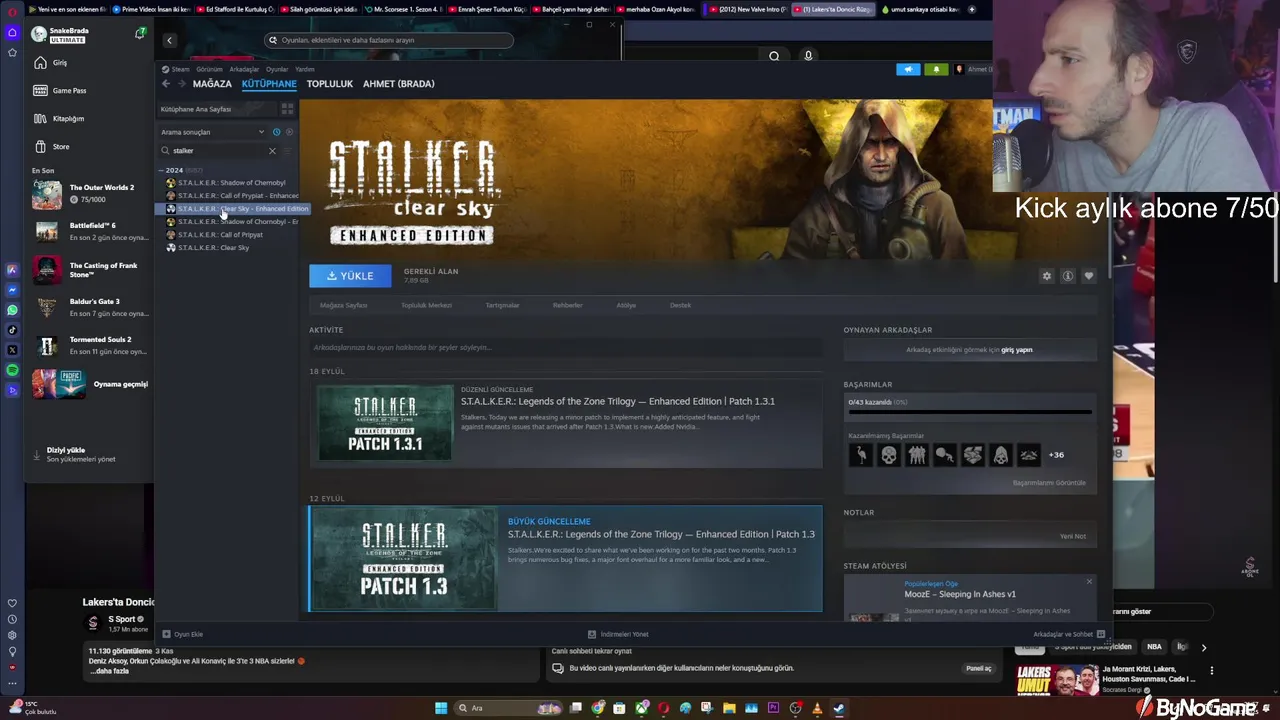Show the +36 remaining achievements

click(x=1056, y=455)
